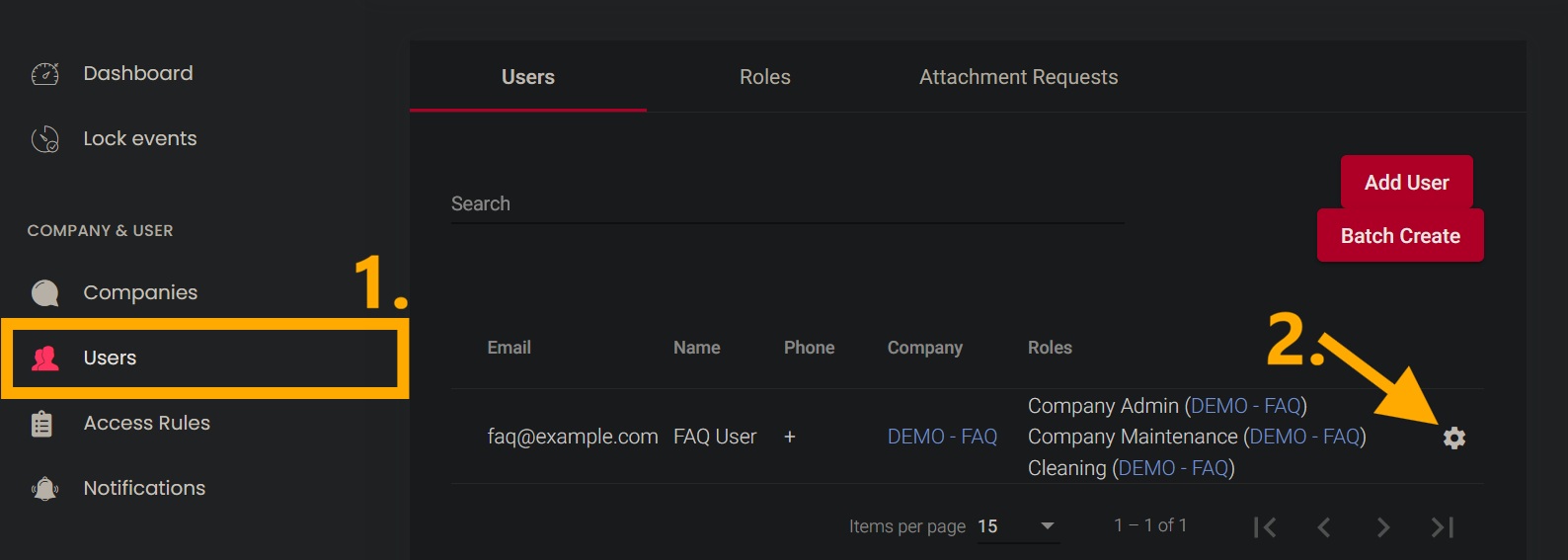
Task: Click the Users sidebar icon
Action: (x=45, y=359)
